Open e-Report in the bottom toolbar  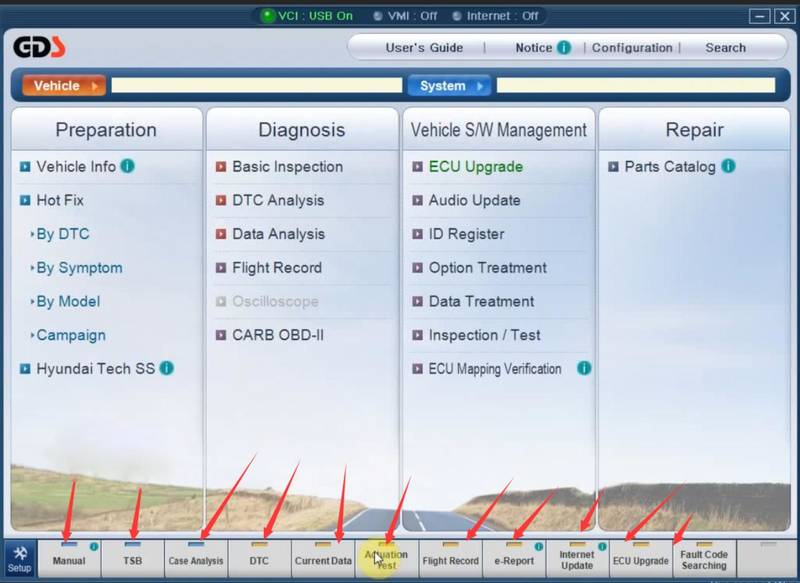(x=514, y=559)
